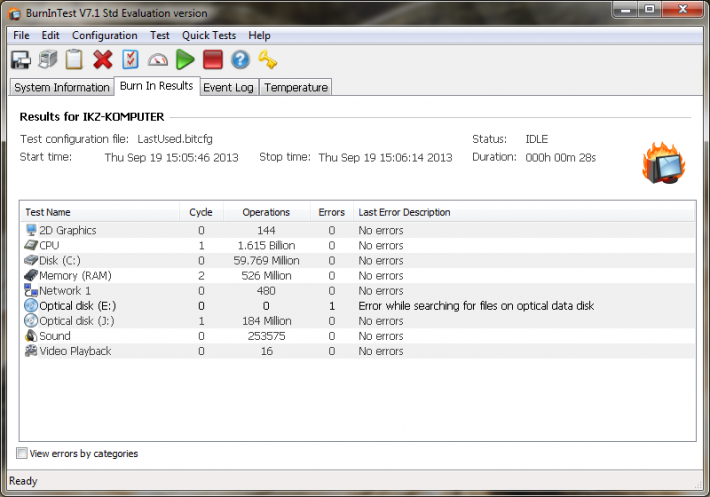
Task: Open the Edit menu
Action: click(x=50, y=35)
